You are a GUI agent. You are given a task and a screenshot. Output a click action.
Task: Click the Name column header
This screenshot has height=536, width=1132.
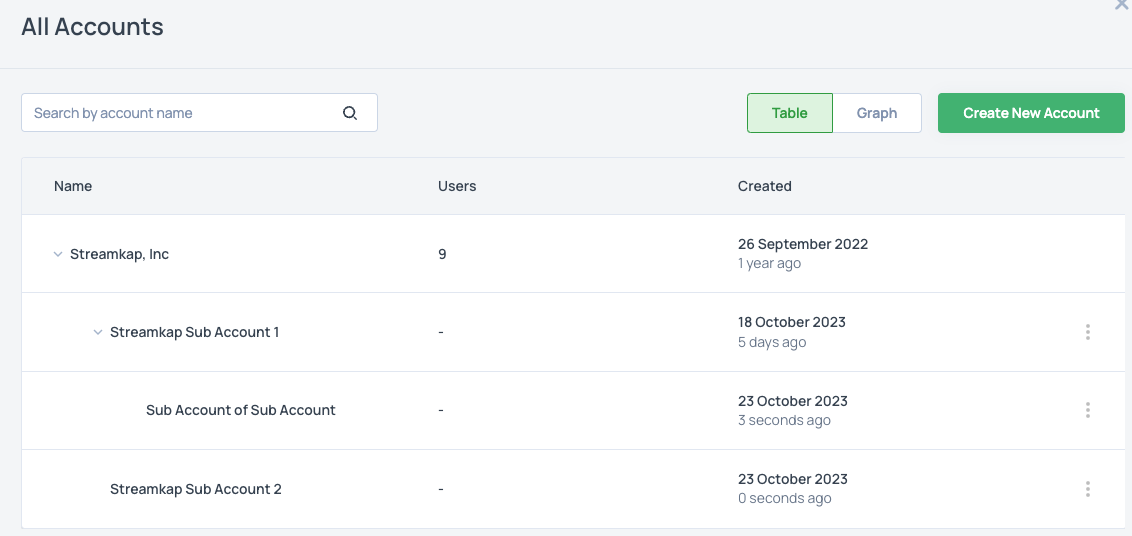tap(73, 186)
